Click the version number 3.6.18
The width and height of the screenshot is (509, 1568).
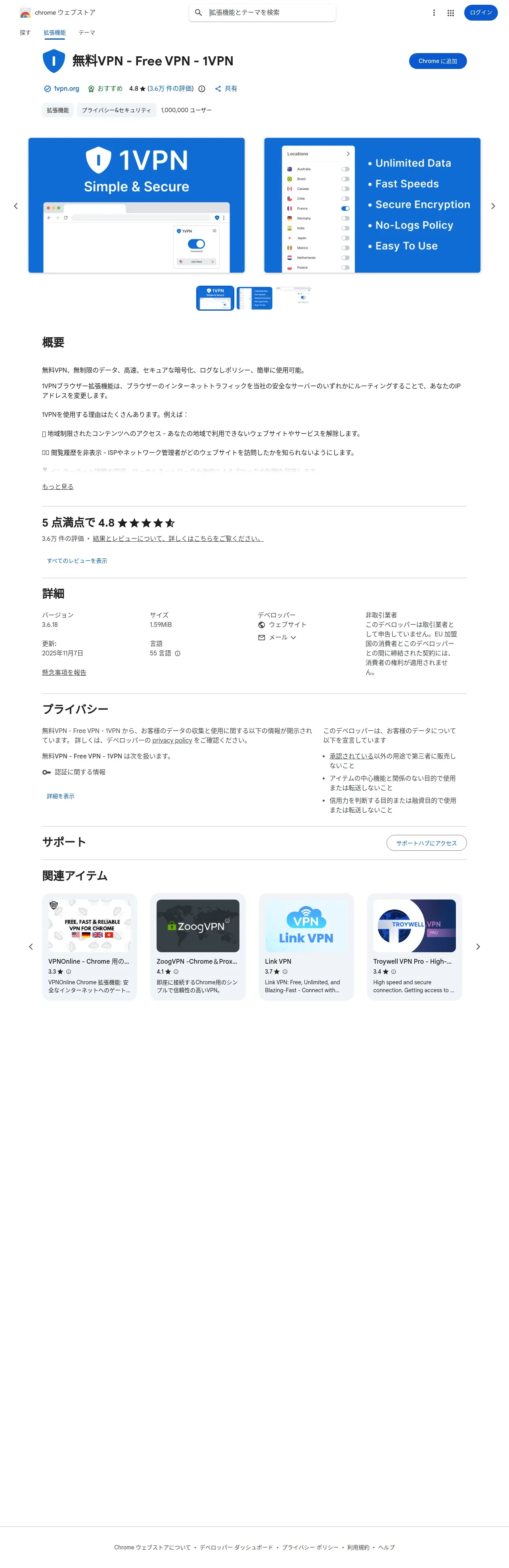pyautogui.click(x=50, y=625)
